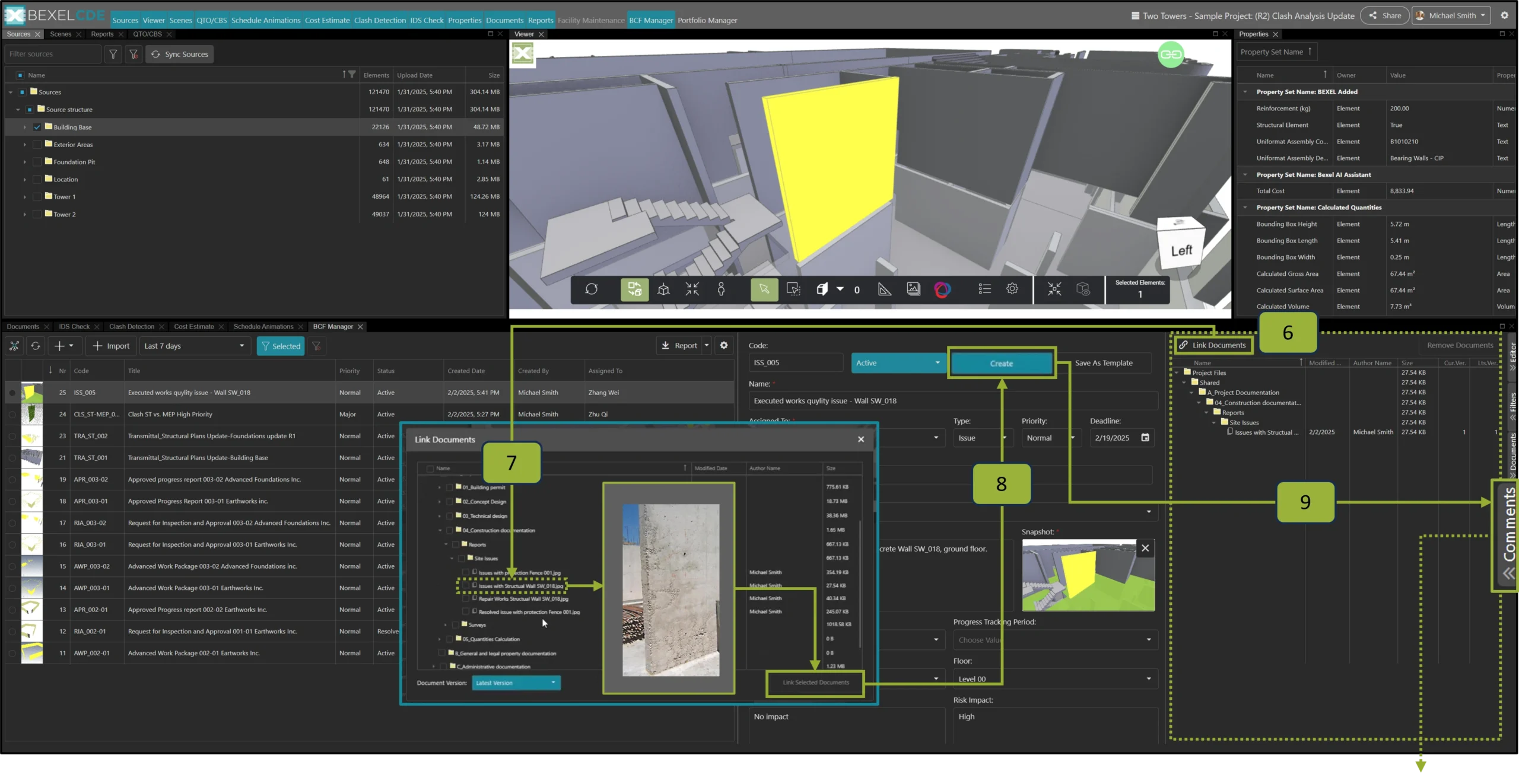Switch to the IDS Check bottom panel tab
1519x784 pixels.
pos(74,327)
